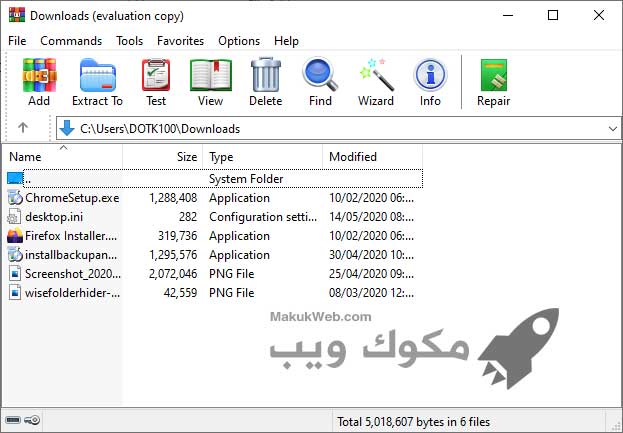623x433 pixels.
Task: Click the Find magnifier toolbar icon
Action: point(320,75)
